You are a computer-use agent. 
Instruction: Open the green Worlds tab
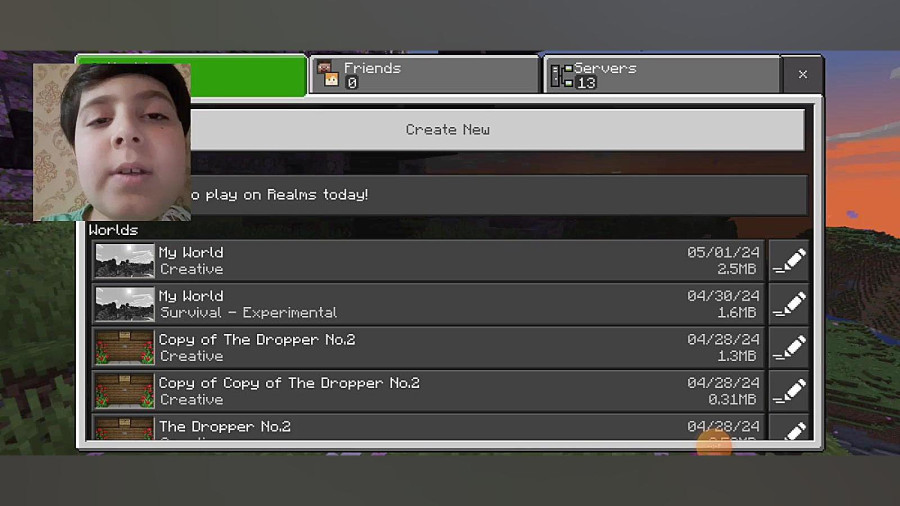249,76
